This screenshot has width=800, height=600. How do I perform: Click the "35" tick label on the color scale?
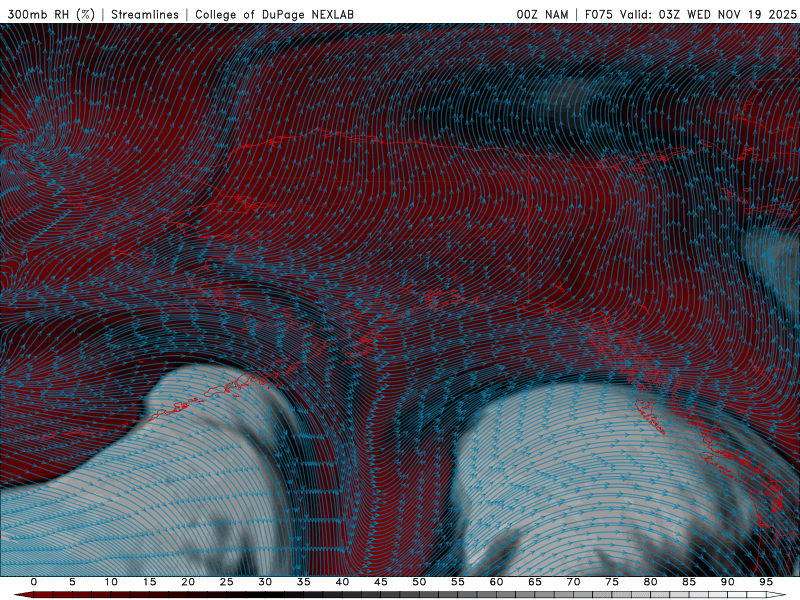304,582
